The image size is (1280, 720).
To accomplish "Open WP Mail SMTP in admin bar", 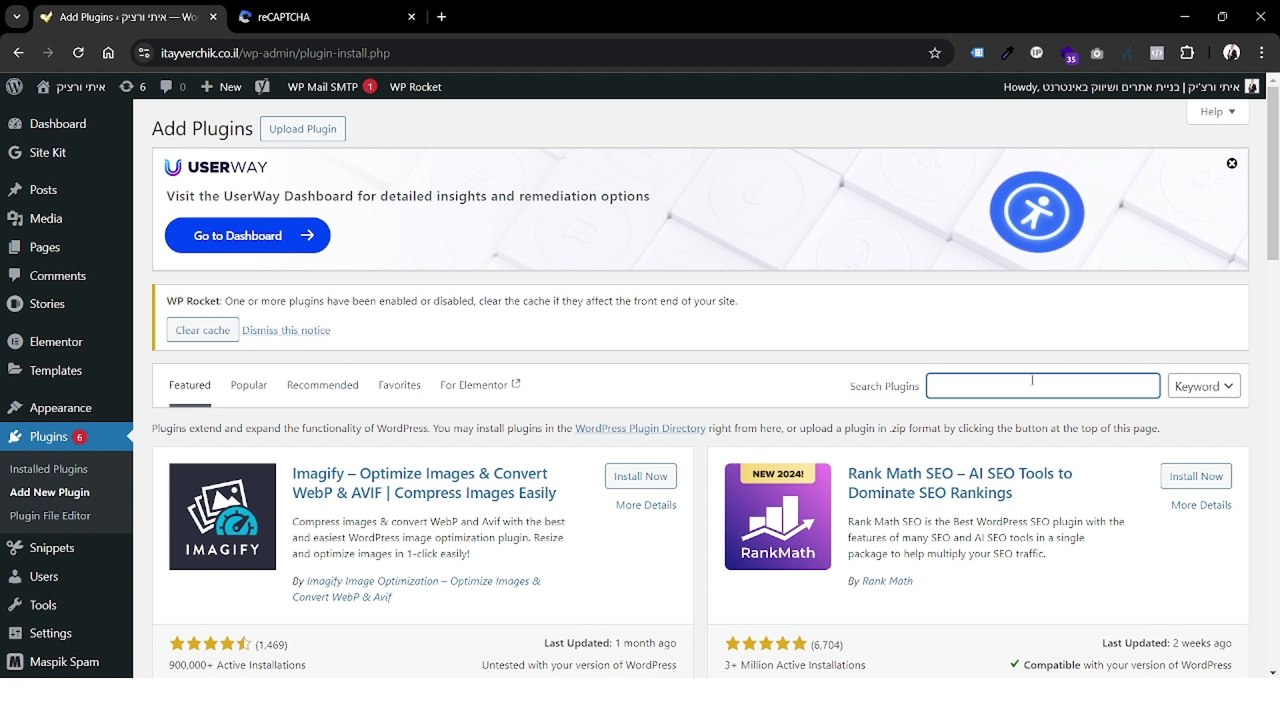I will [331, 87].
